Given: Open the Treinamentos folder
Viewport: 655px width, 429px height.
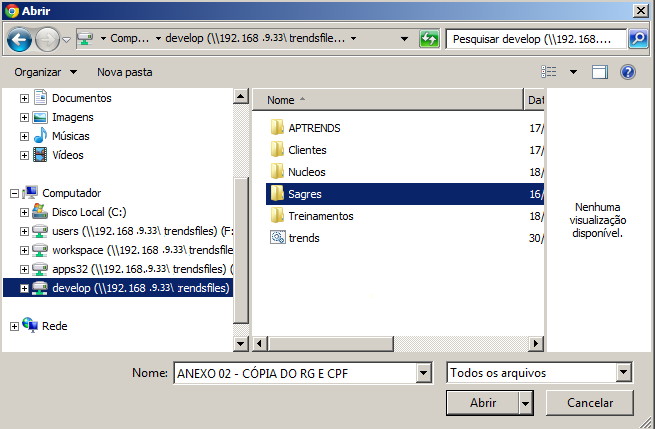Looking at the screenshot, I should pos(320,216).
